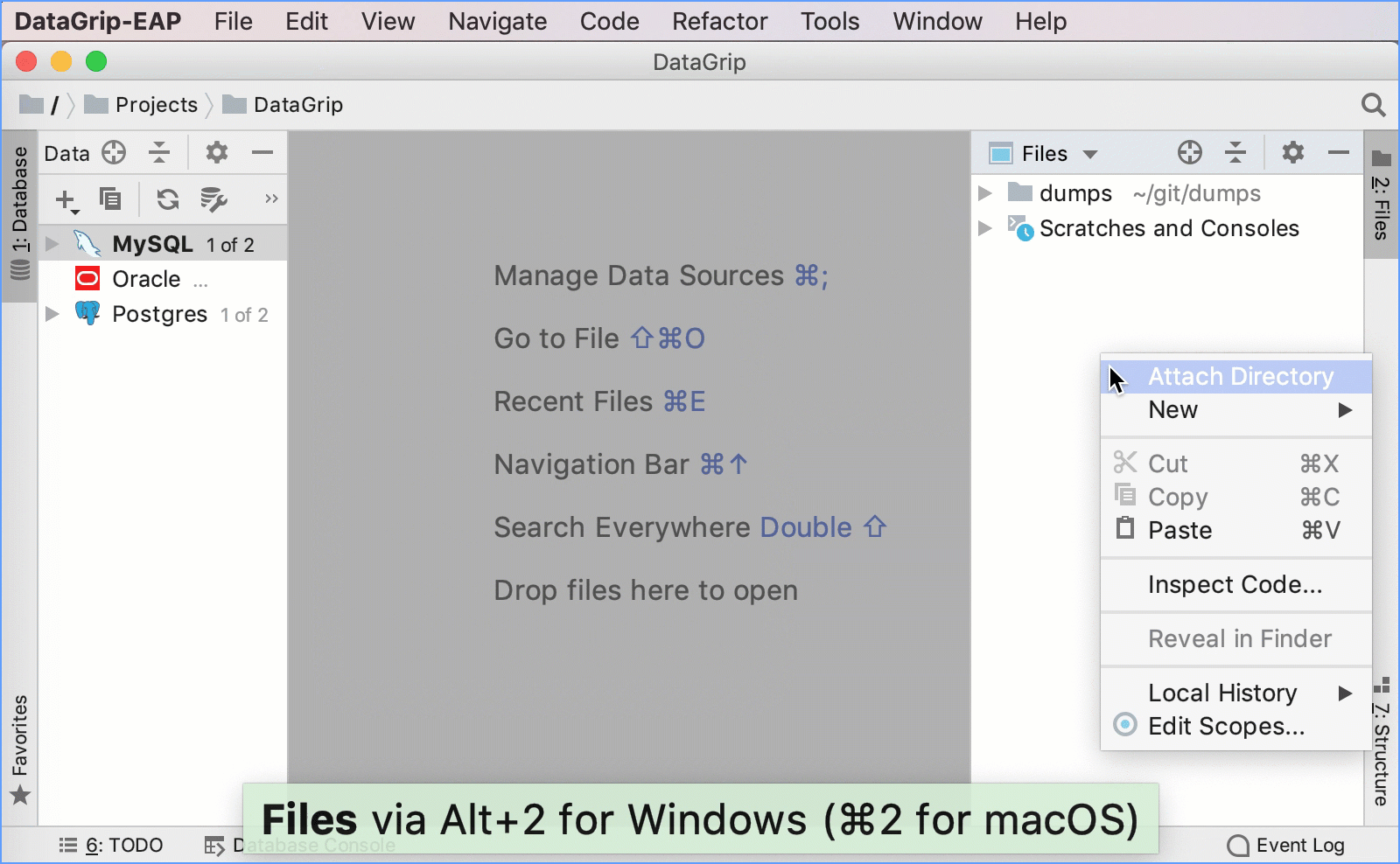Click the dumps folder icon
Screen dimensions: 1400x864
click(x=1020, y=192)
